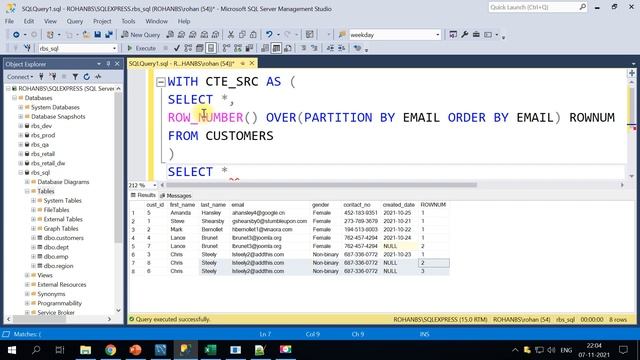Click the ROWNUM column header

click(433, 204)
